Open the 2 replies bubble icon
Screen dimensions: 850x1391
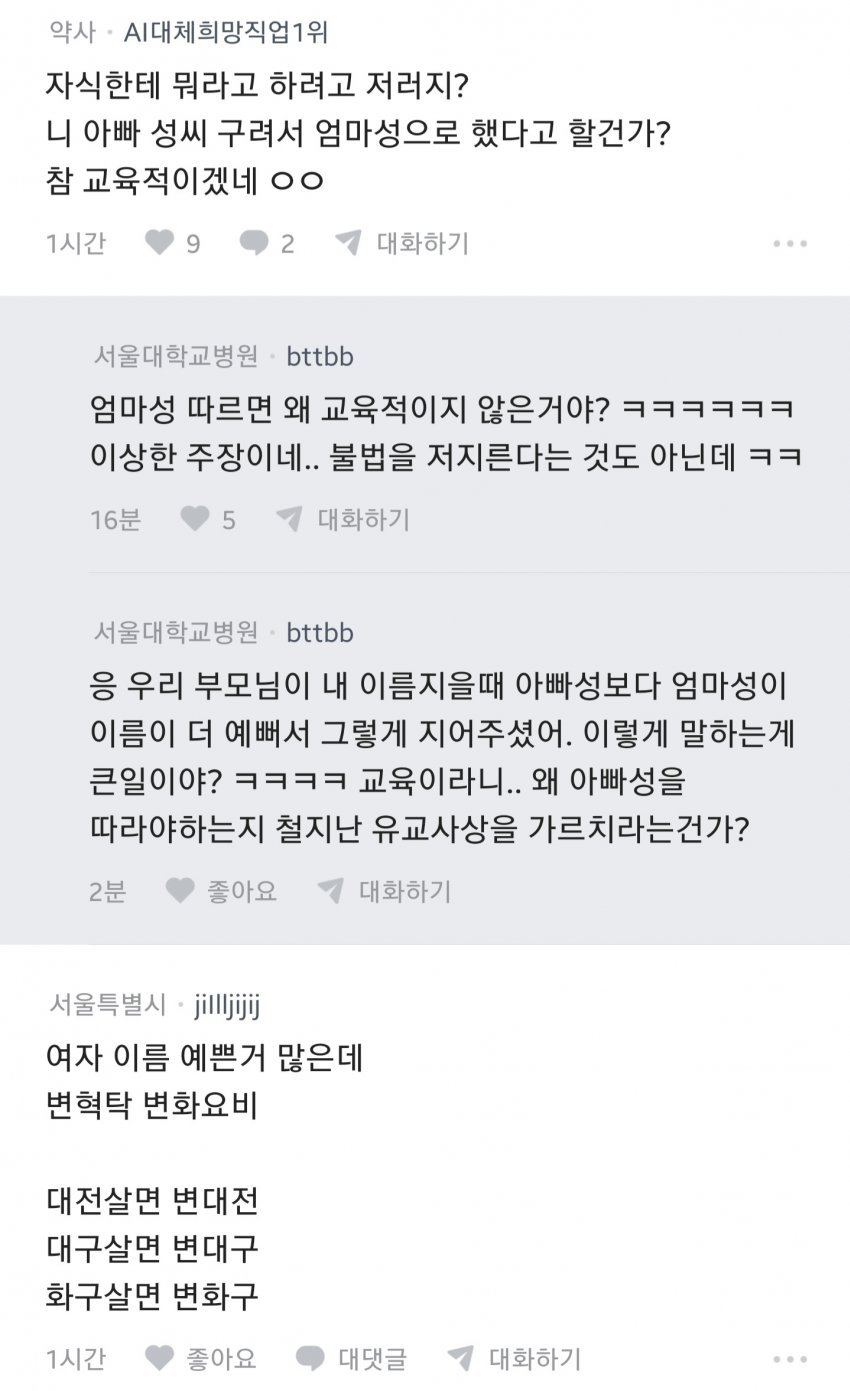[x=254, y=243]
